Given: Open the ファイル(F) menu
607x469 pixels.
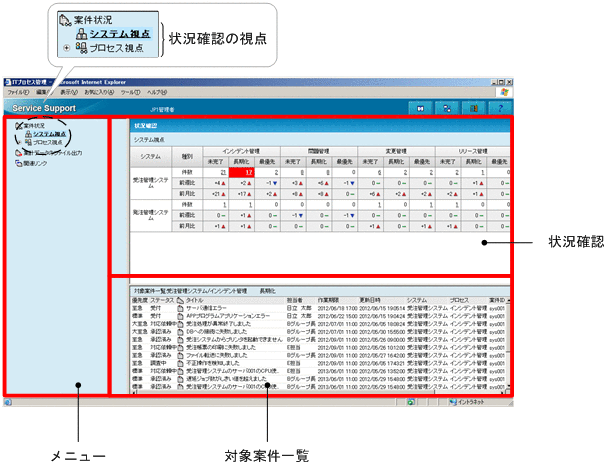Looking at the screenshot, I should tap(18, 92).
